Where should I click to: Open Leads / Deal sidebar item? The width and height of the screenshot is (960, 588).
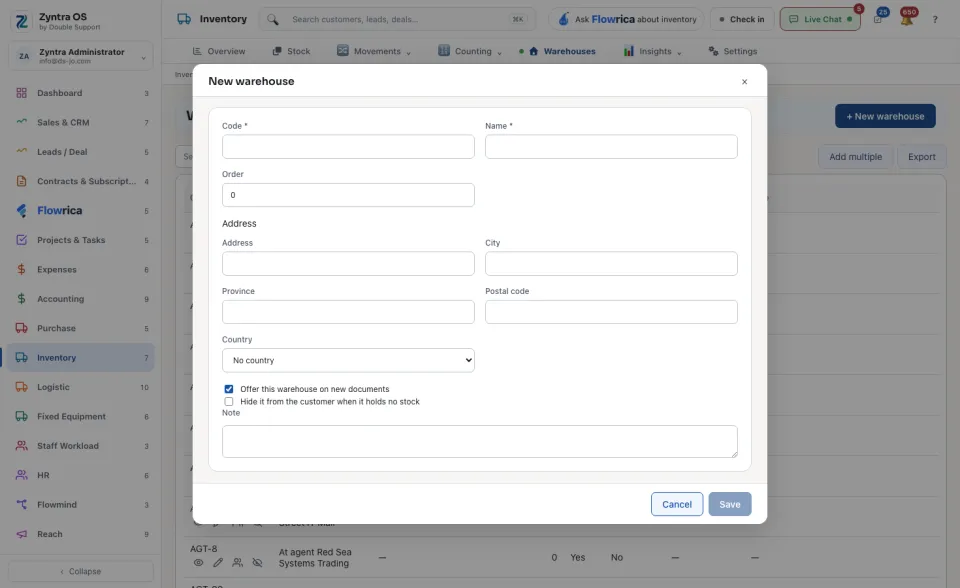click(x=81, y=152)
